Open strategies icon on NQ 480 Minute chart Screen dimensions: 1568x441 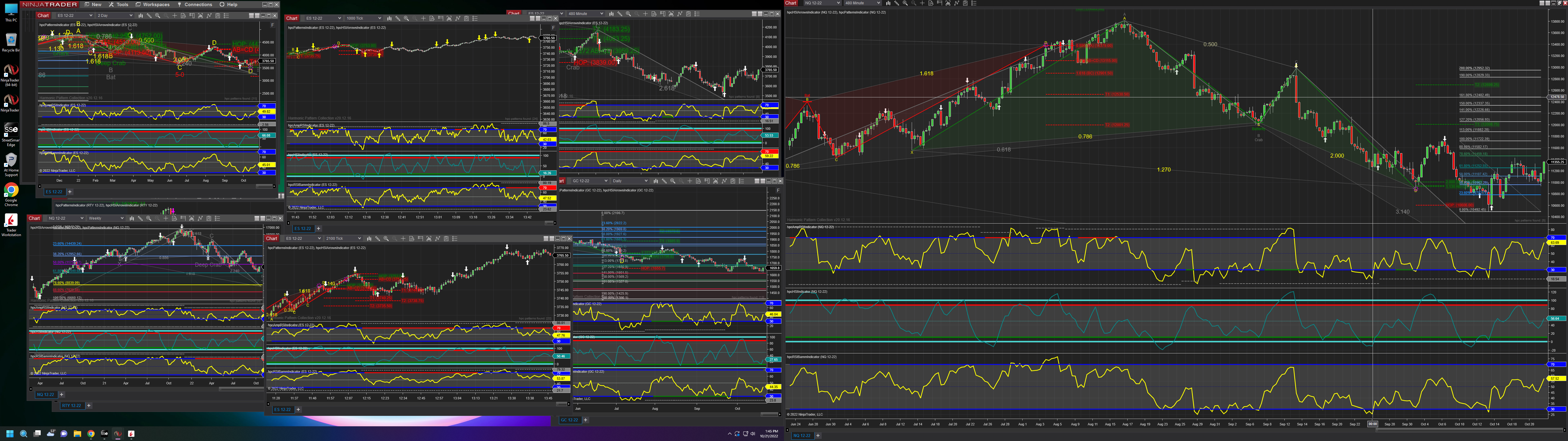(965, 3)
